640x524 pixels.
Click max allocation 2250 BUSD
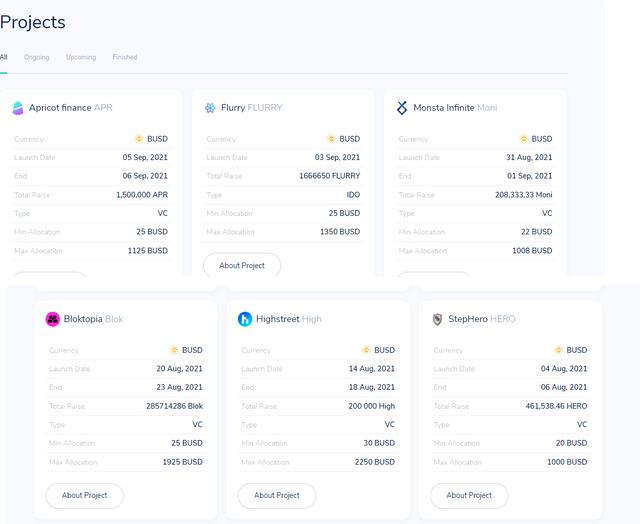[x=375, y=462]
